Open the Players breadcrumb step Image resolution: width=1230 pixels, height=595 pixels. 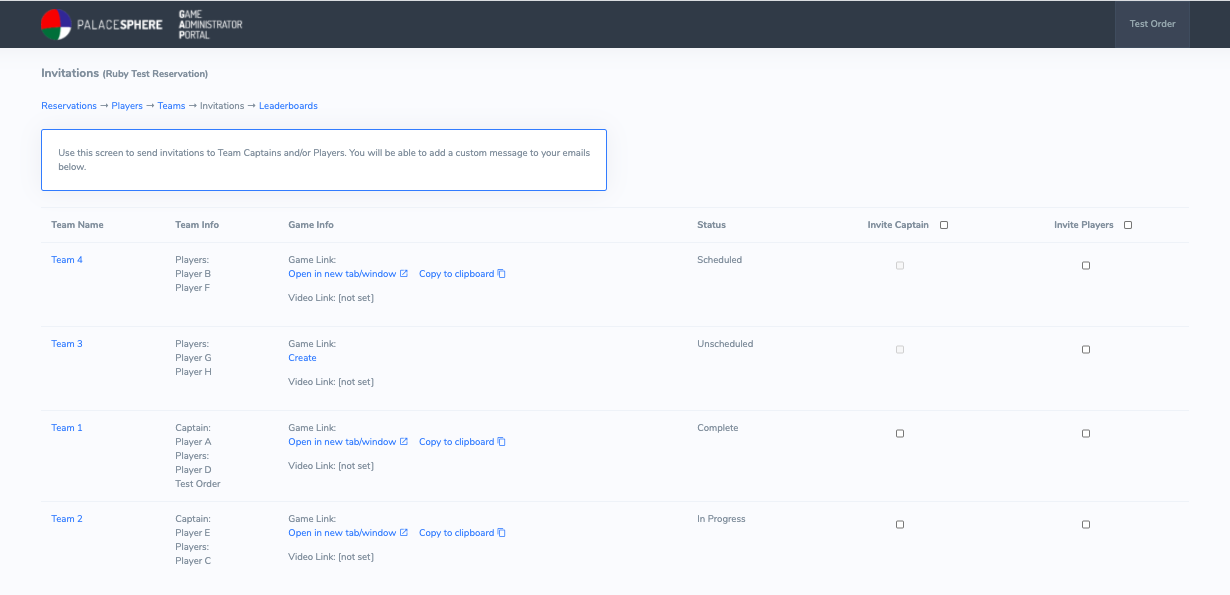127,106
